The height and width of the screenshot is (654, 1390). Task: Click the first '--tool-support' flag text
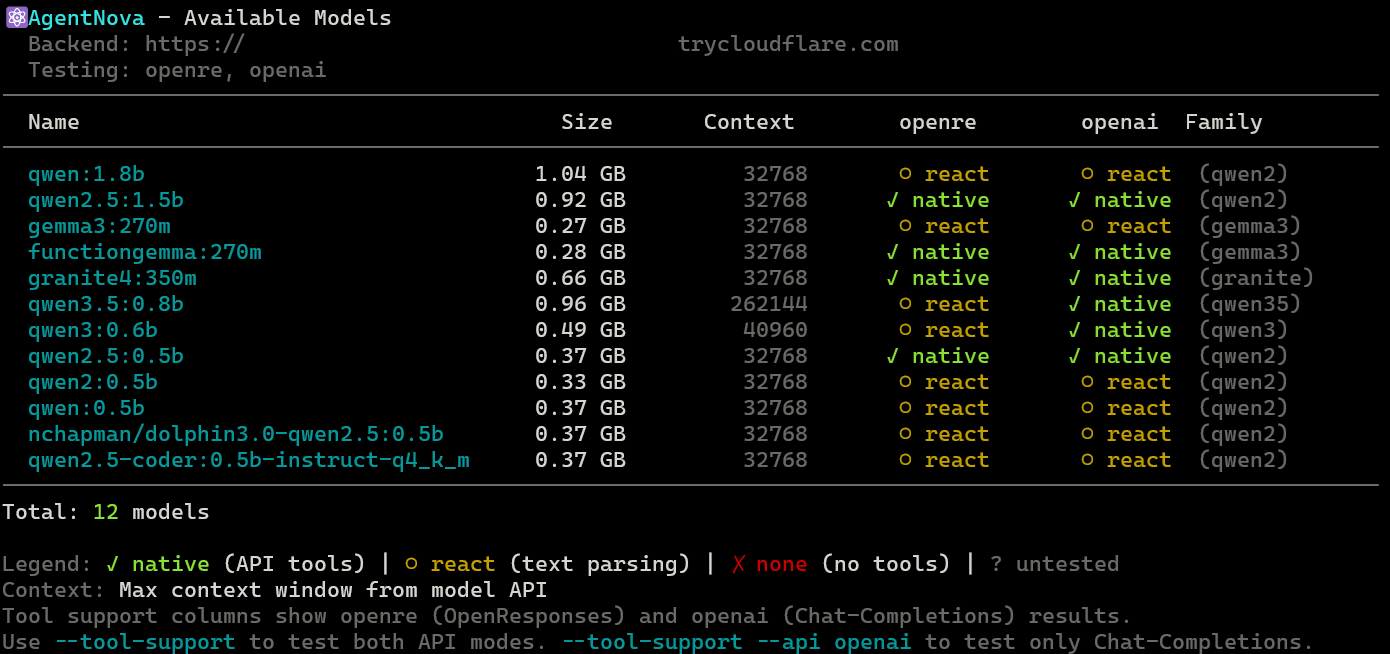pyautogui.click(x=145, y=642)
